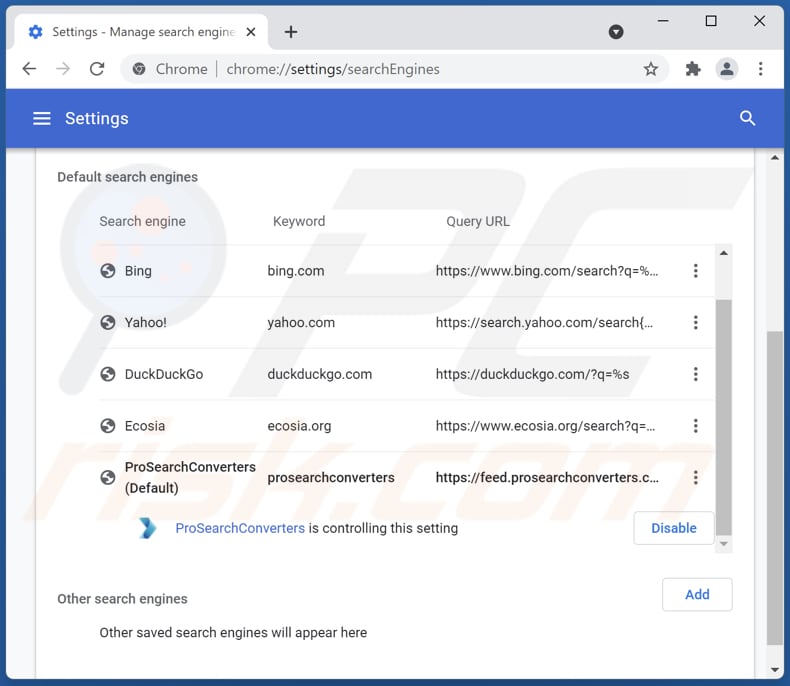Select the bing.com keyword text
Screen dimensions: 790x686
coord(296,271)
